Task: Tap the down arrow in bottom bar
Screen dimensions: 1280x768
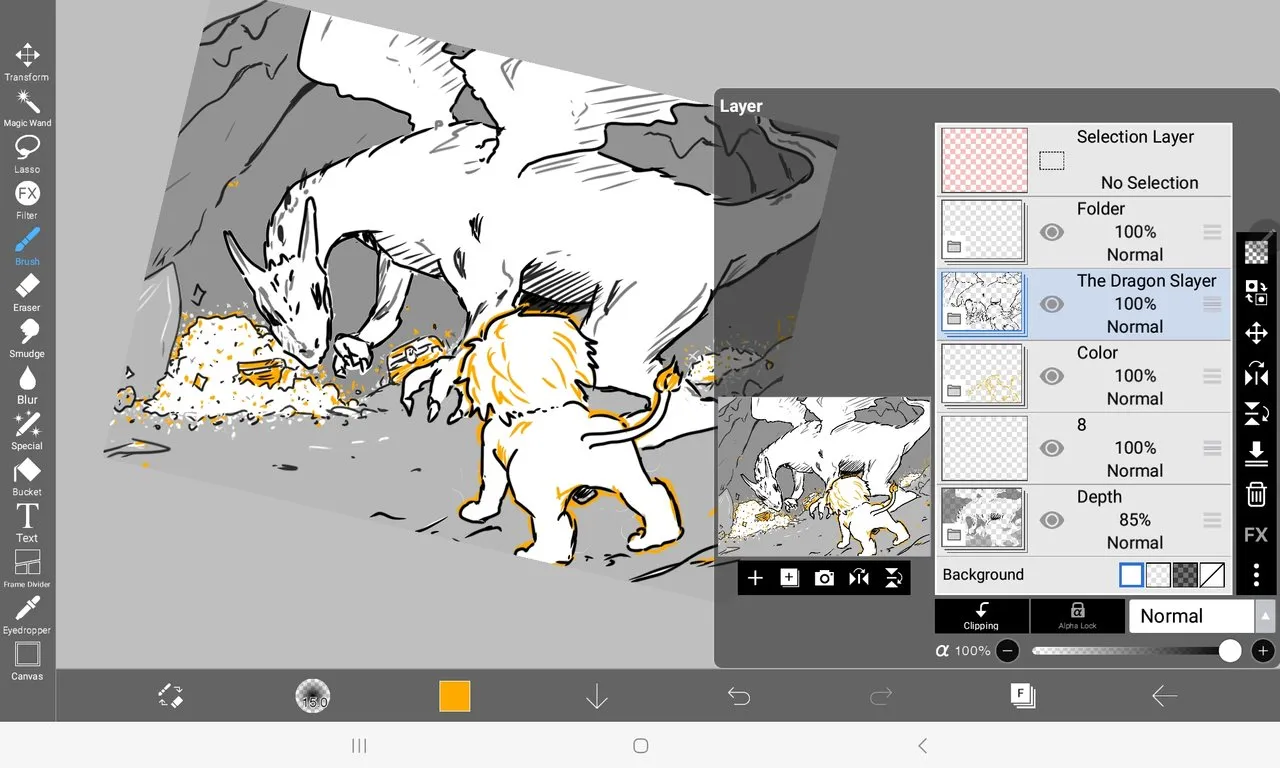Action: (x=597, y=696)
